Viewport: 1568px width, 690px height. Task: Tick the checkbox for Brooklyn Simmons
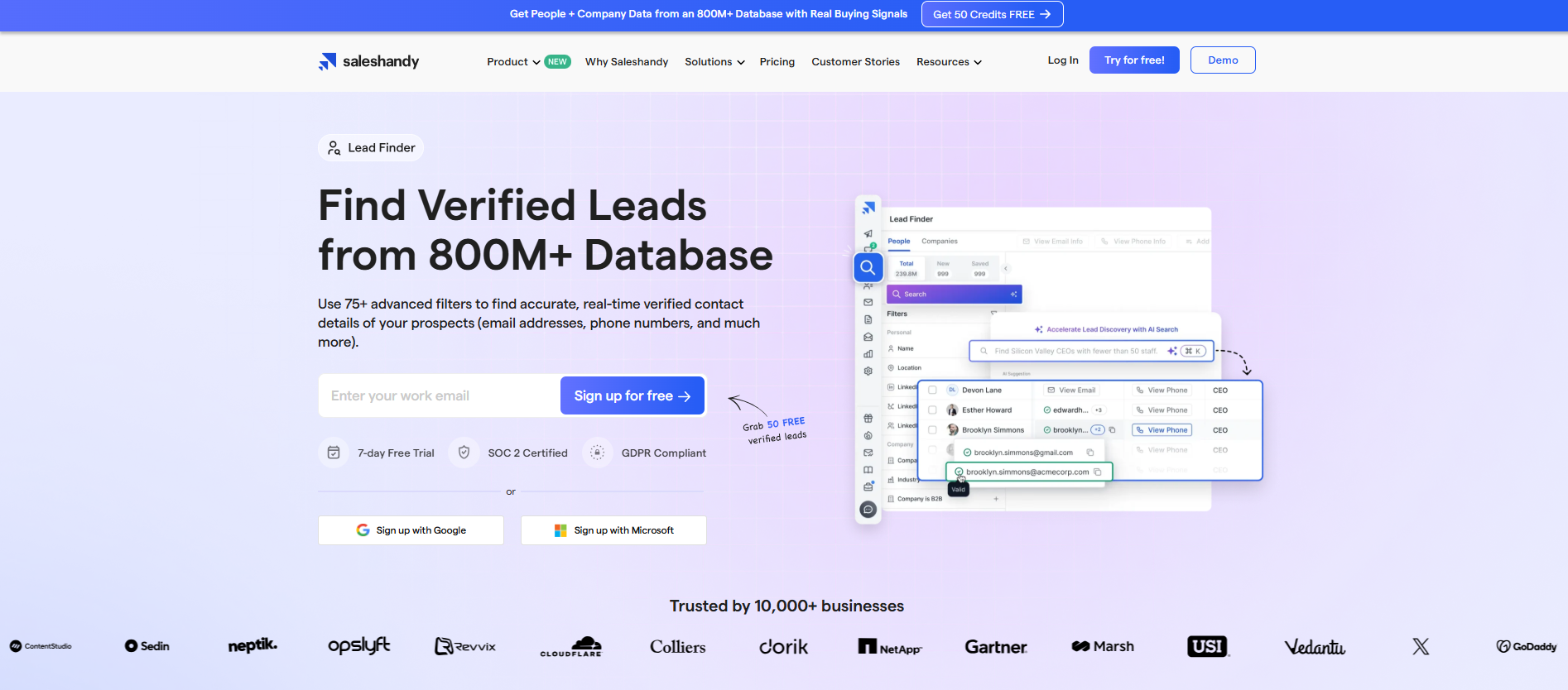pos(932,430)
